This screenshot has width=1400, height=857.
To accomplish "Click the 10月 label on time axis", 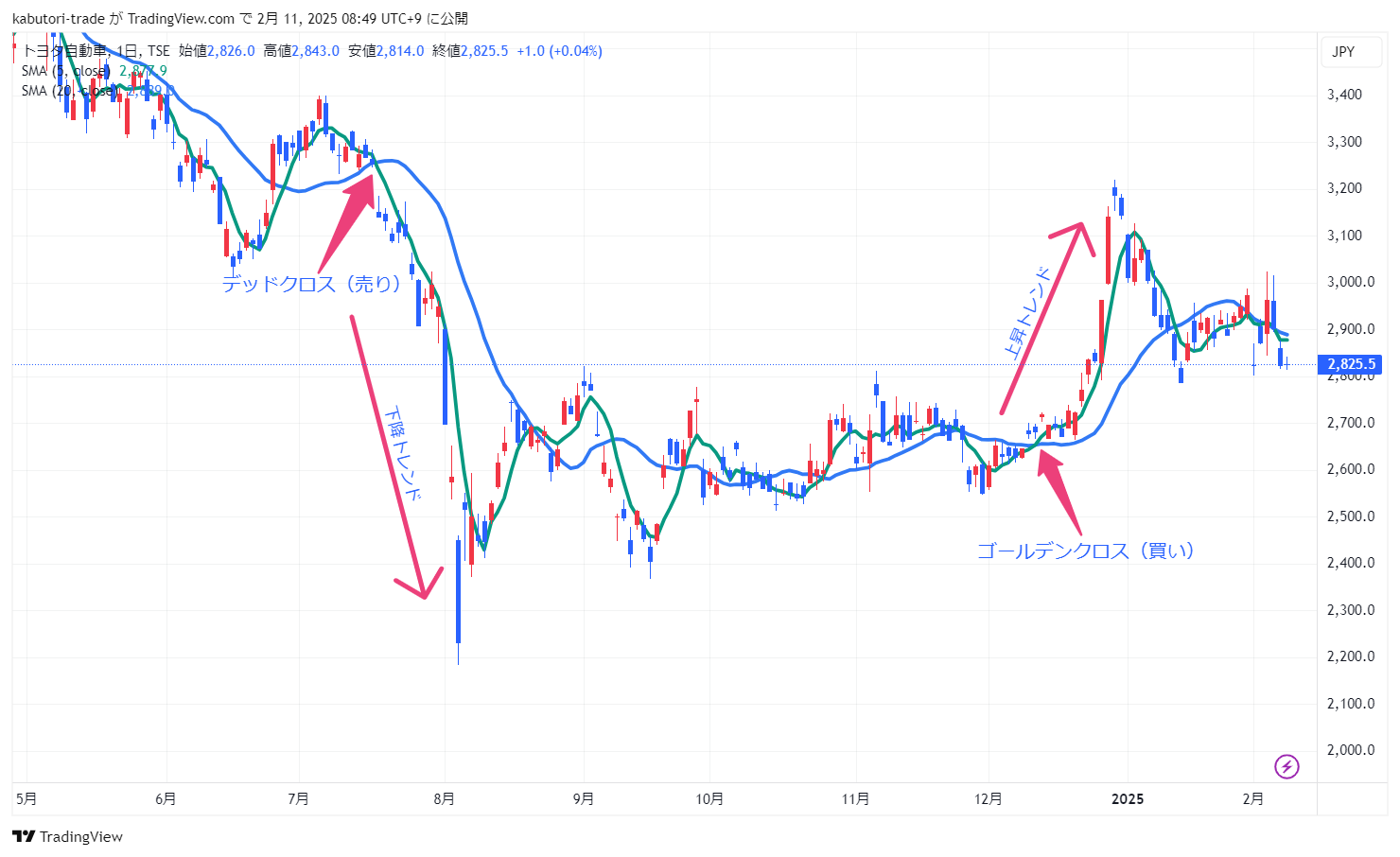I will 709,799.
